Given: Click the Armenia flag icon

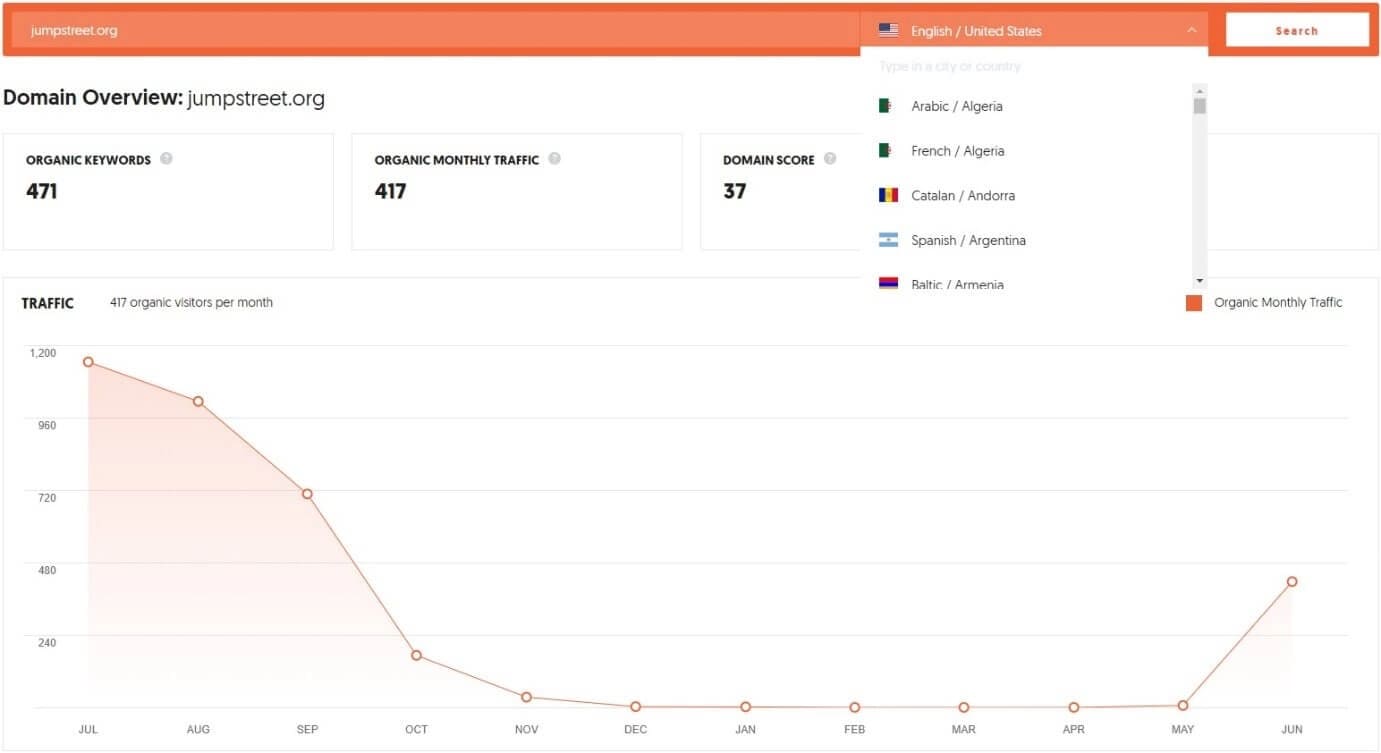Looking at the screenshot, I should [x=888, y=284].
